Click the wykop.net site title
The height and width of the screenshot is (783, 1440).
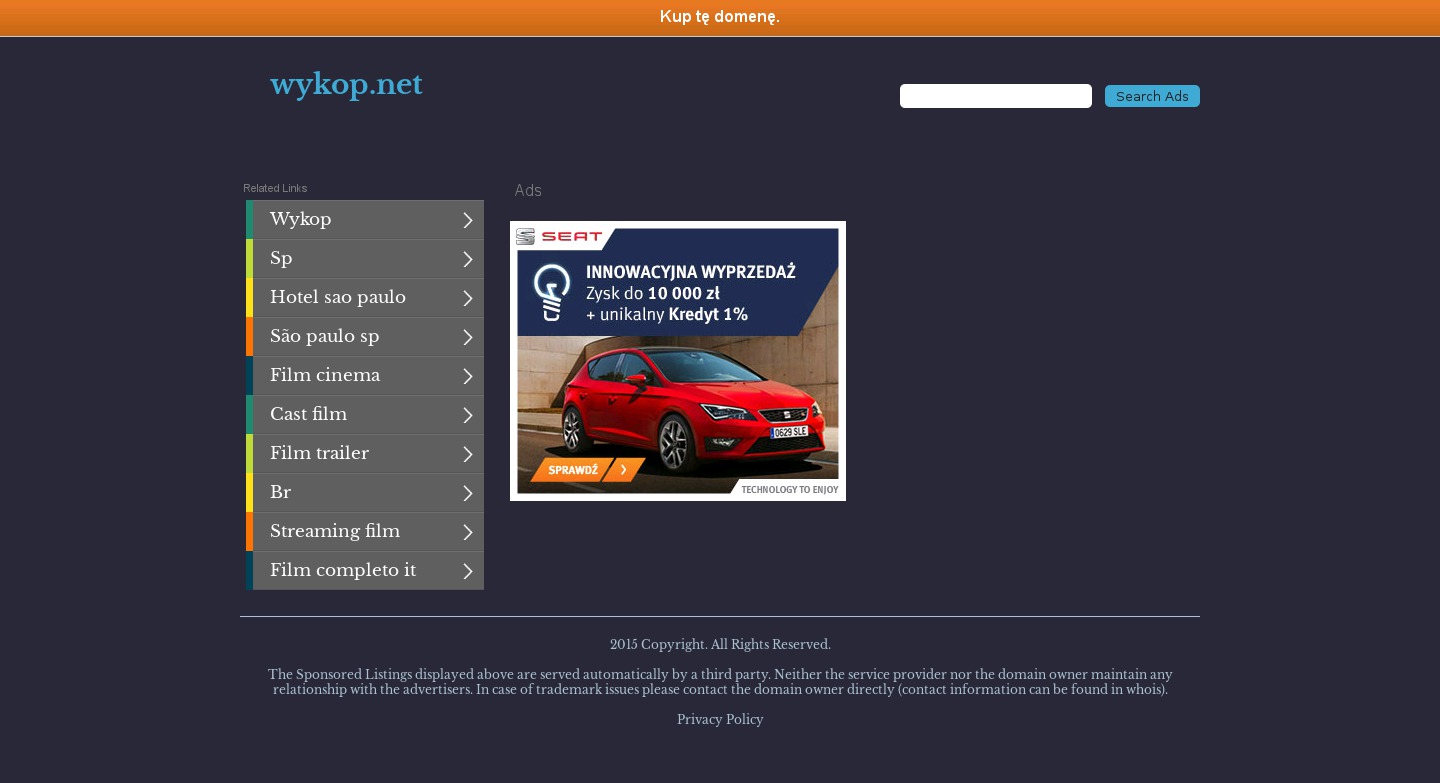[346, 85]
